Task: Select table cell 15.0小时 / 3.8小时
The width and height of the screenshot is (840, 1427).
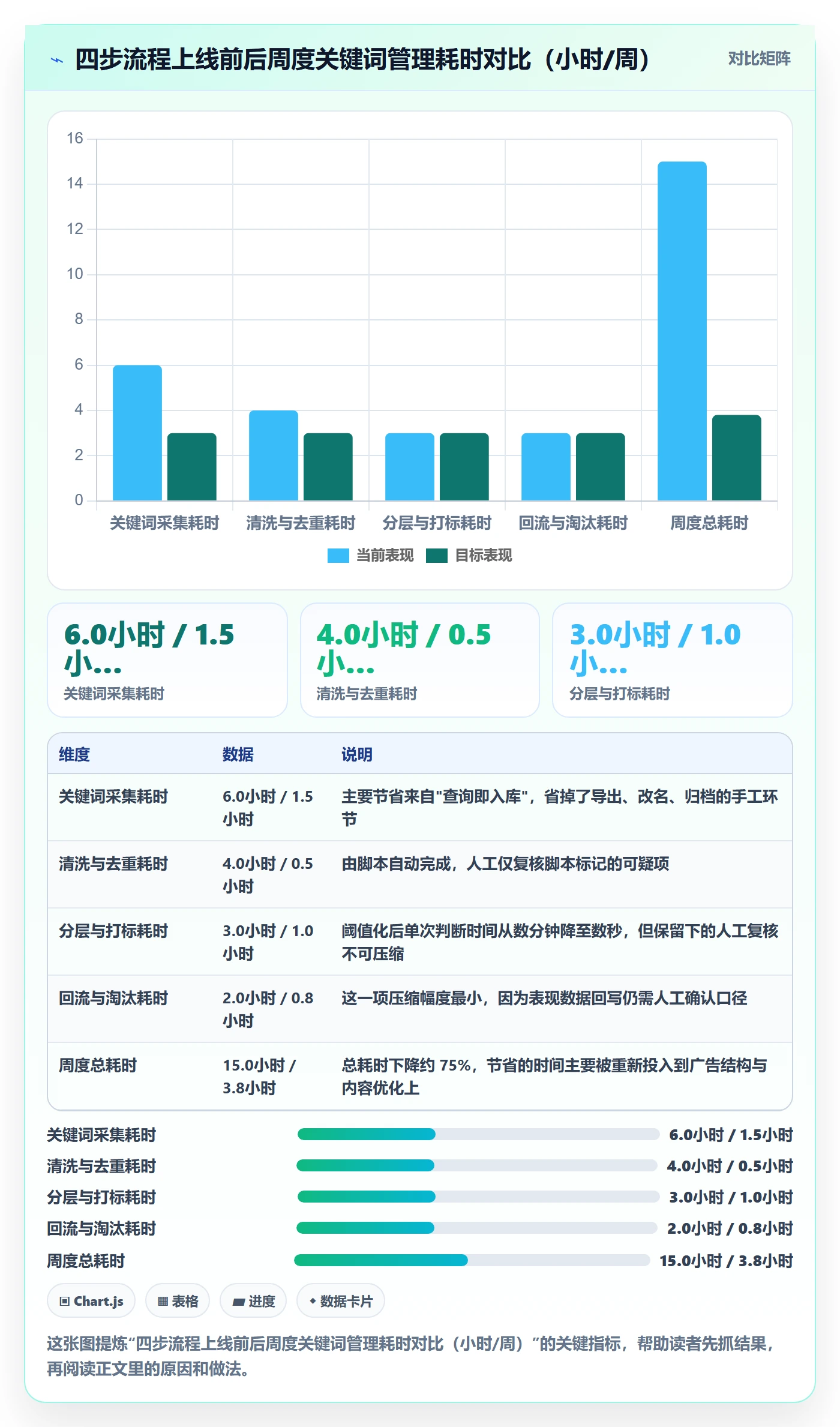Action: pos(260,1077)
